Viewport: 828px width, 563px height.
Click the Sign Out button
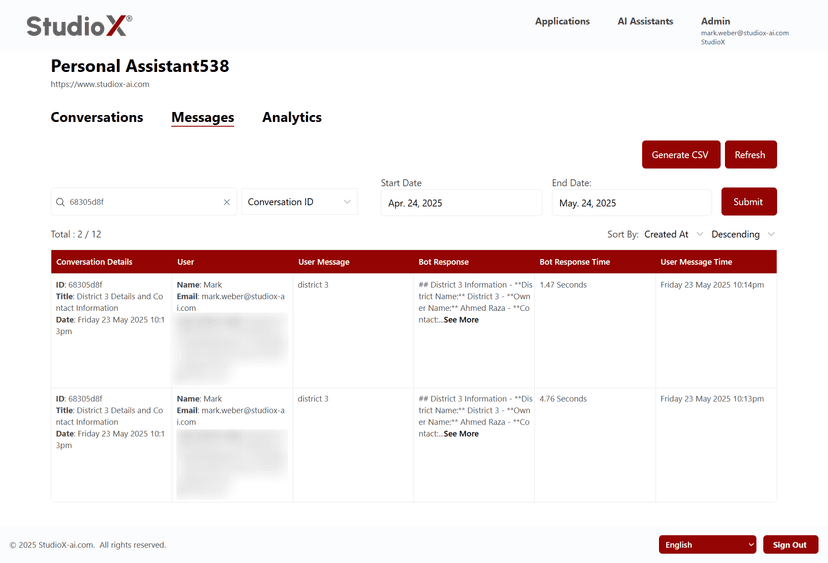790,545
